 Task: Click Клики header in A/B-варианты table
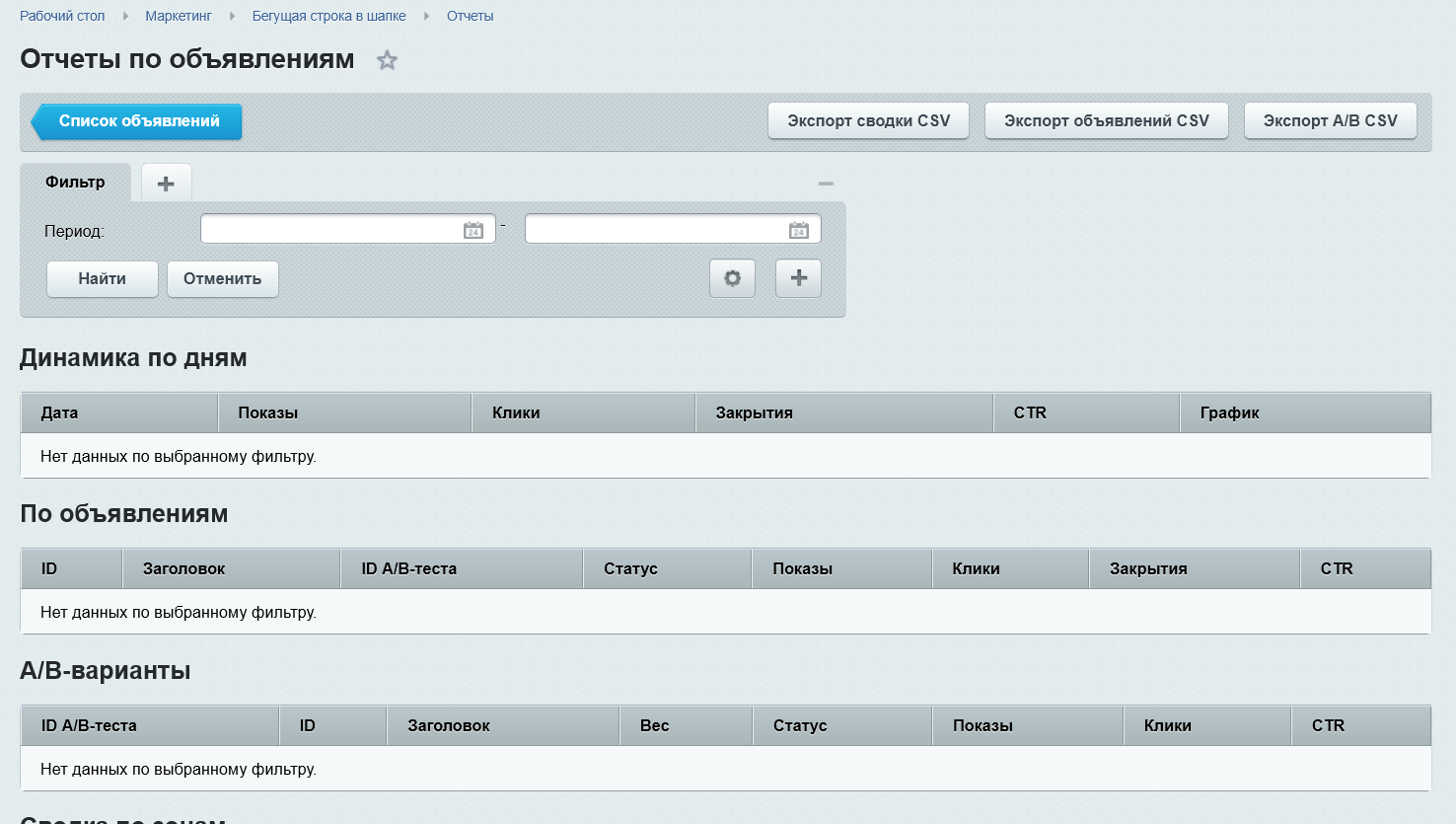[1208, 725]
